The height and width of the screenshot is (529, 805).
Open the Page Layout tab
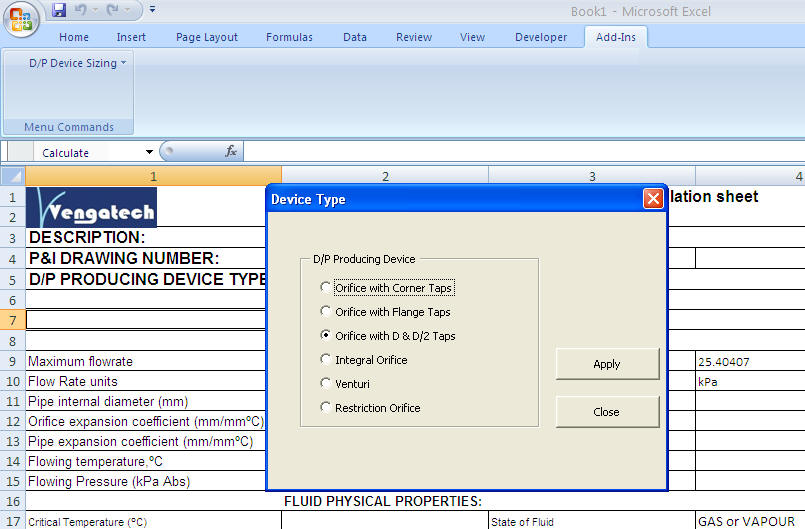click(207, 37)
